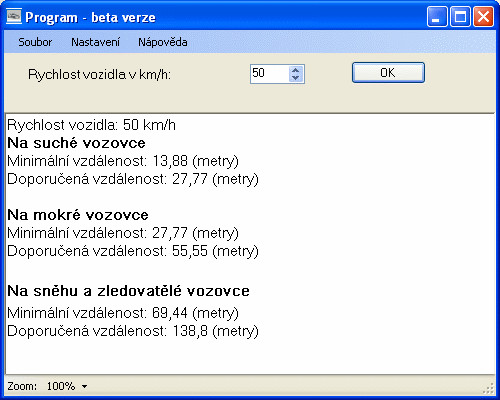Click the program icon in title bar

pyautogui.click(x=14, y=17)
